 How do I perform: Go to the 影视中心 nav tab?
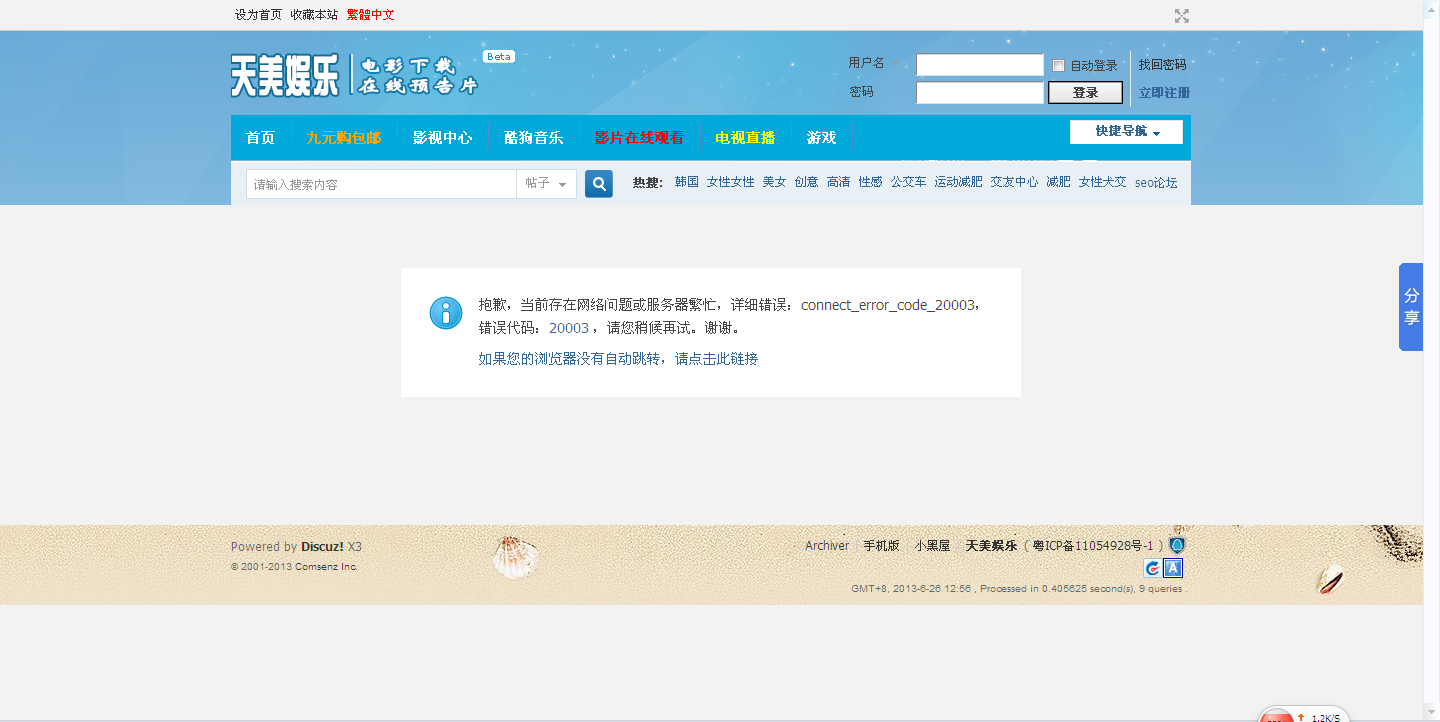(x=442, y=138)
